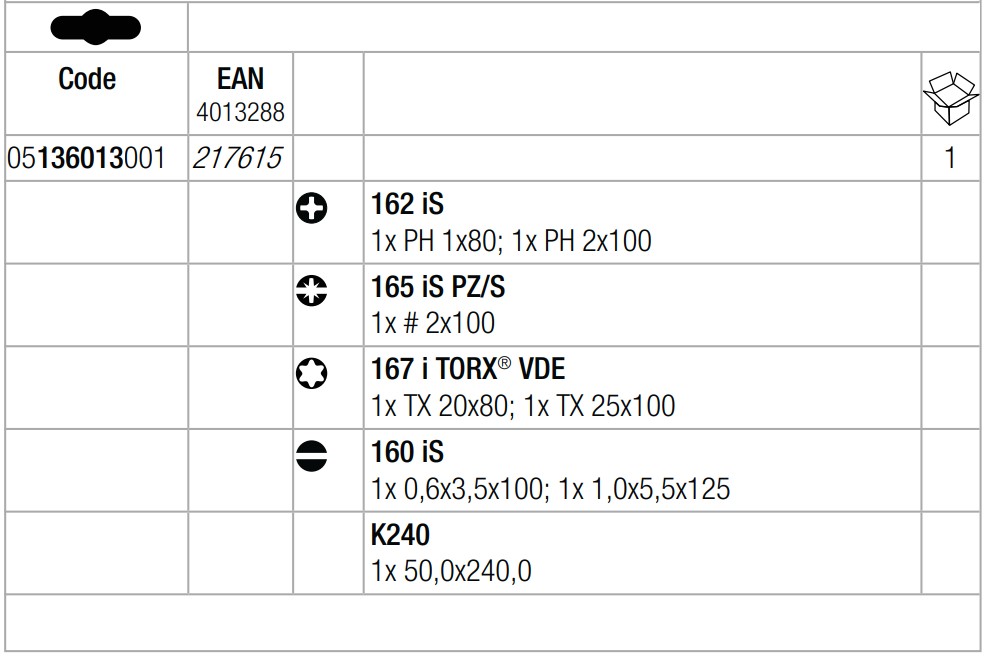
Task: Select the 162 iS product title
Action: 407,204
